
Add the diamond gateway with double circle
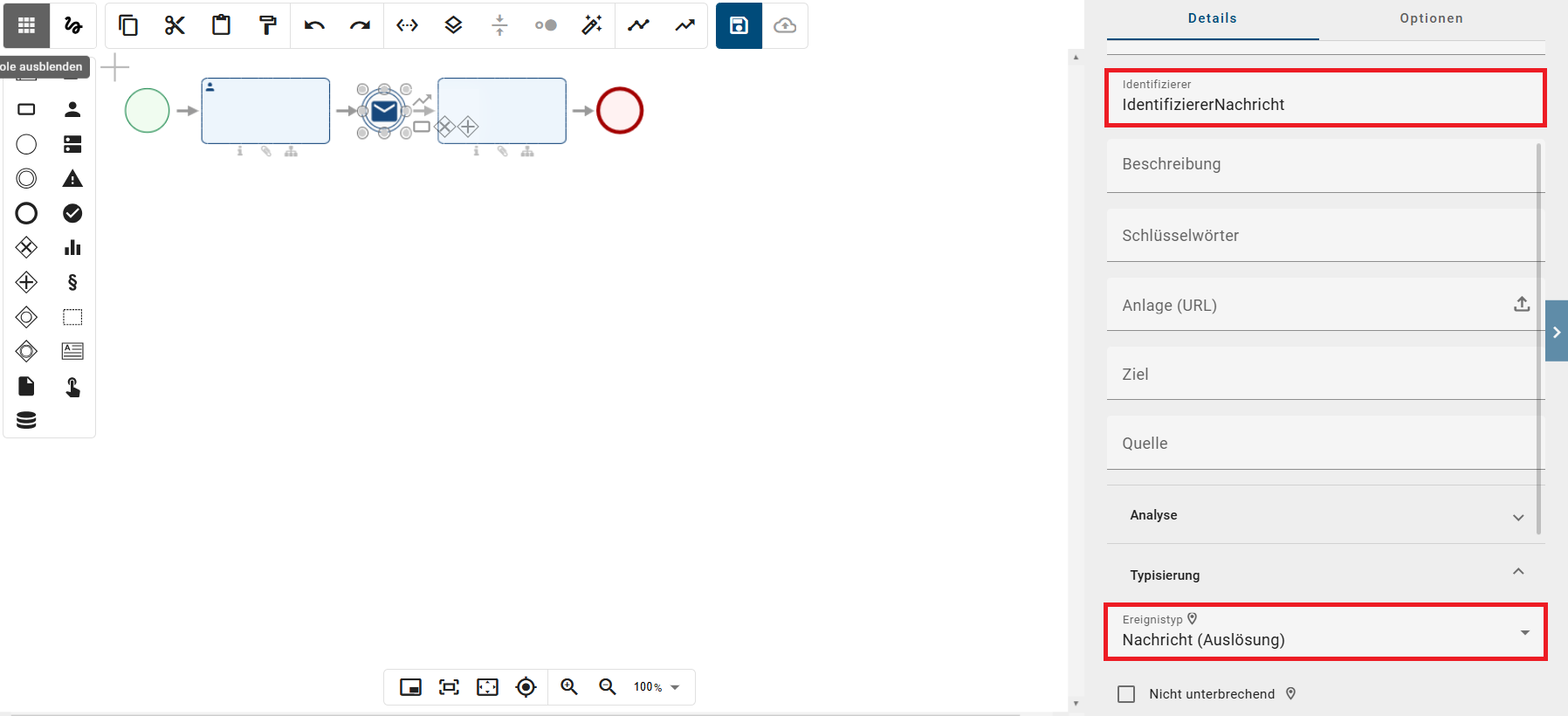tap(26, 351)
